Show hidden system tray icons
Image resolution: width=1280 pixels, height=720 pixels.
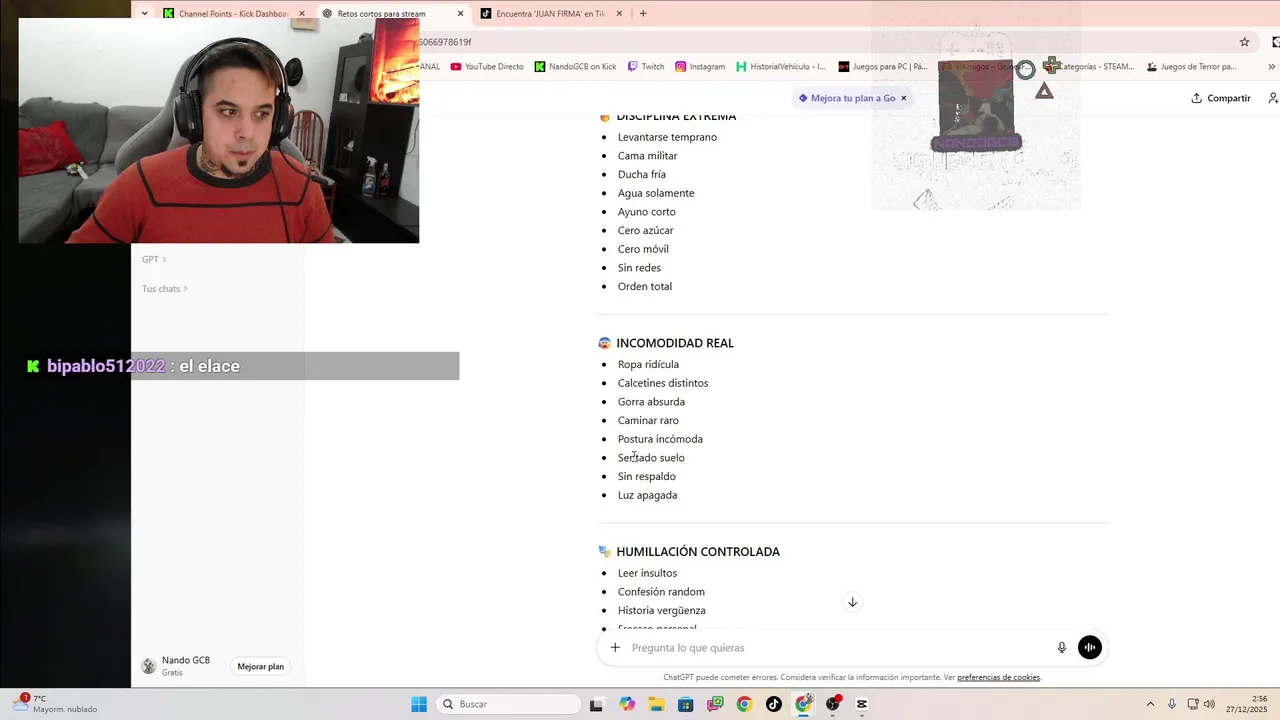click(x=1150, y=704)
